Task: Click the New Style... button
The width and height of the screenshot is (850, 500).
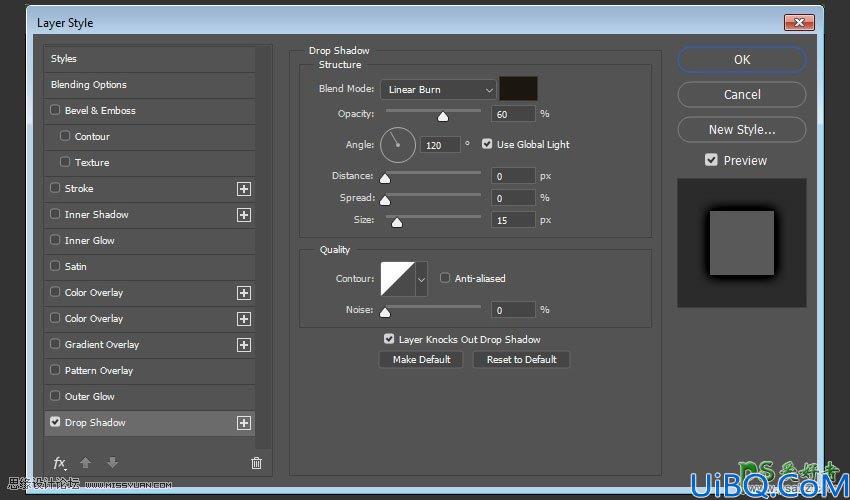Action: click(x=742, y=130)
